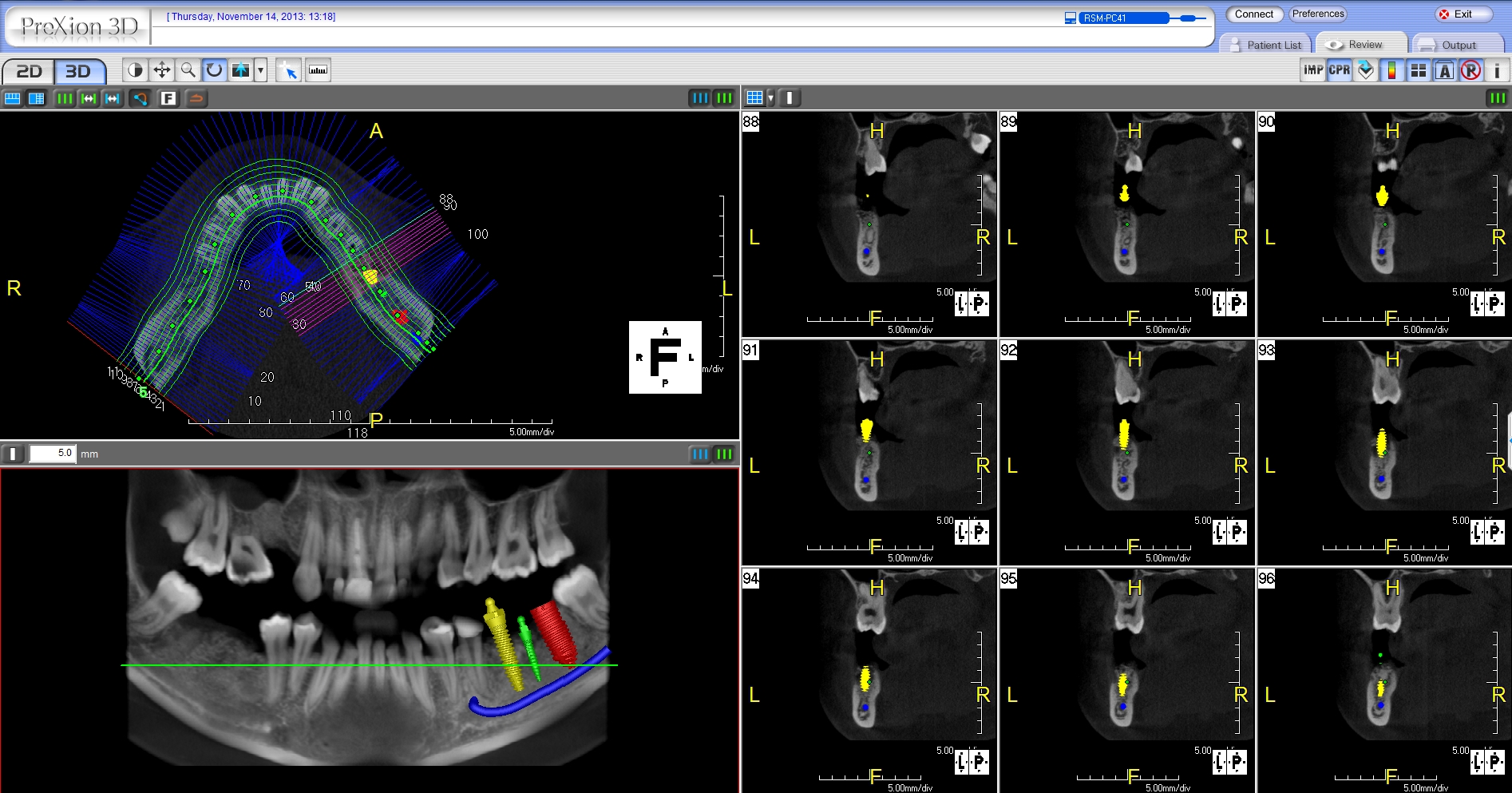This screenshot has height=793, width=1512.
Task: Open the 3D view mode tab
Action: click(78, 71)
